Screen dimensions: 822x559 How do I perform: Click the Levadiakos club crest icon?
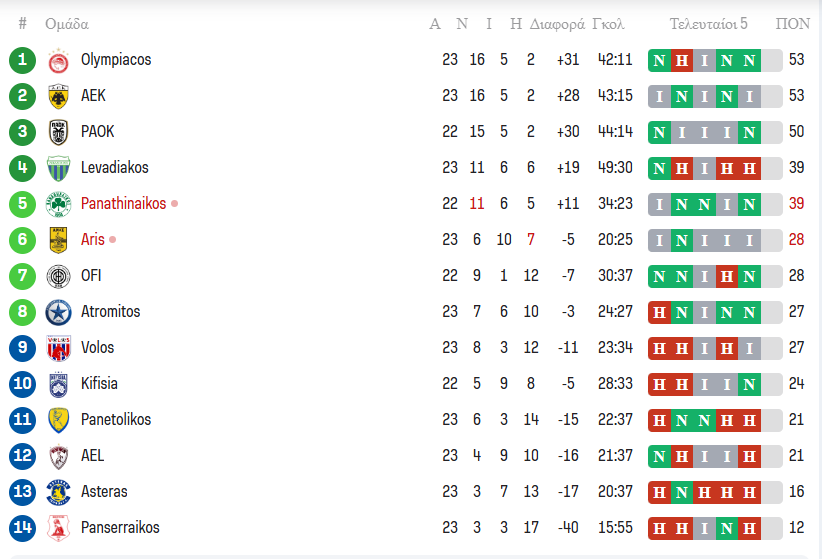[58, 168]
